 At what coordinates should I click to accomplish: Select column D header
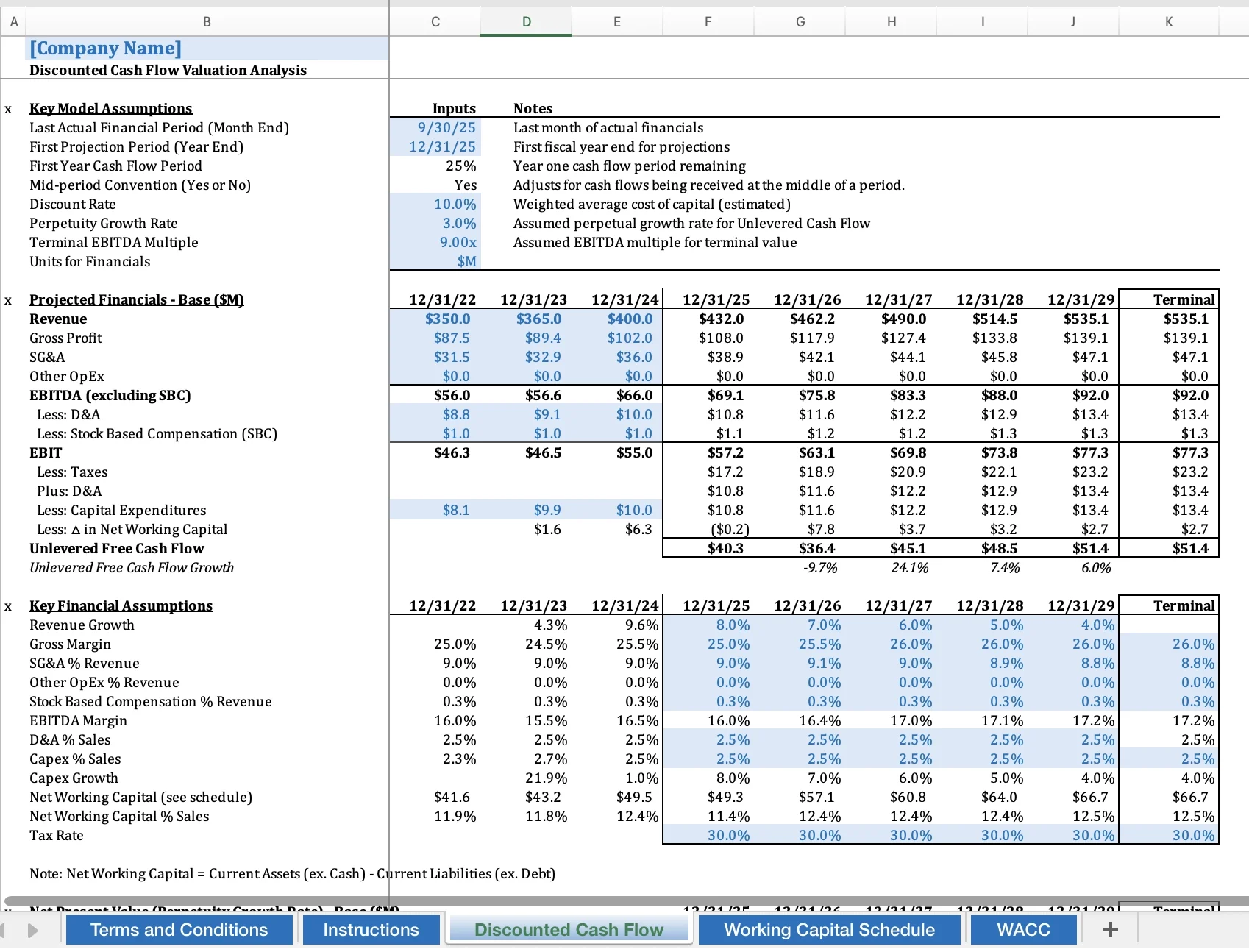tap(525, 21)
